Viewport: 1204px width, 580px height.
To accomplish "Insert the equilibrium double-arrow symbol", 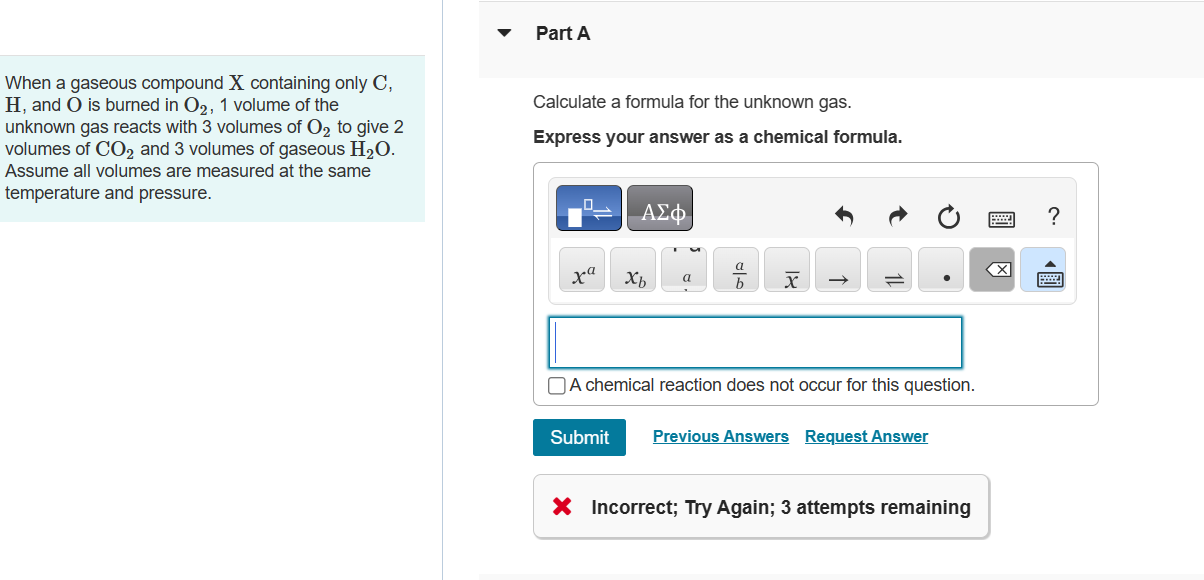I will pos(889,269).
